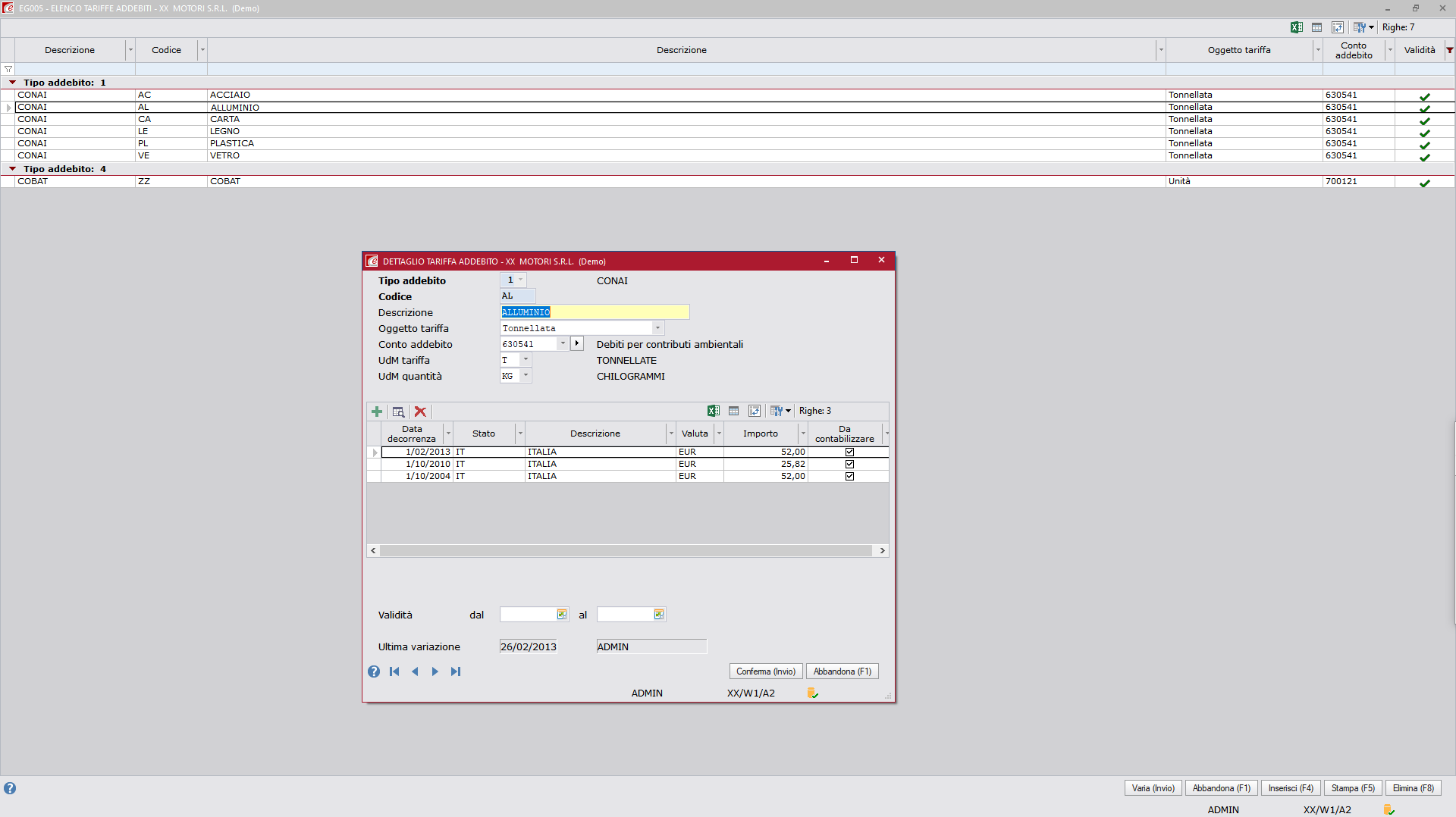Click status icon in dialog status bar

[x=813, y=693]
